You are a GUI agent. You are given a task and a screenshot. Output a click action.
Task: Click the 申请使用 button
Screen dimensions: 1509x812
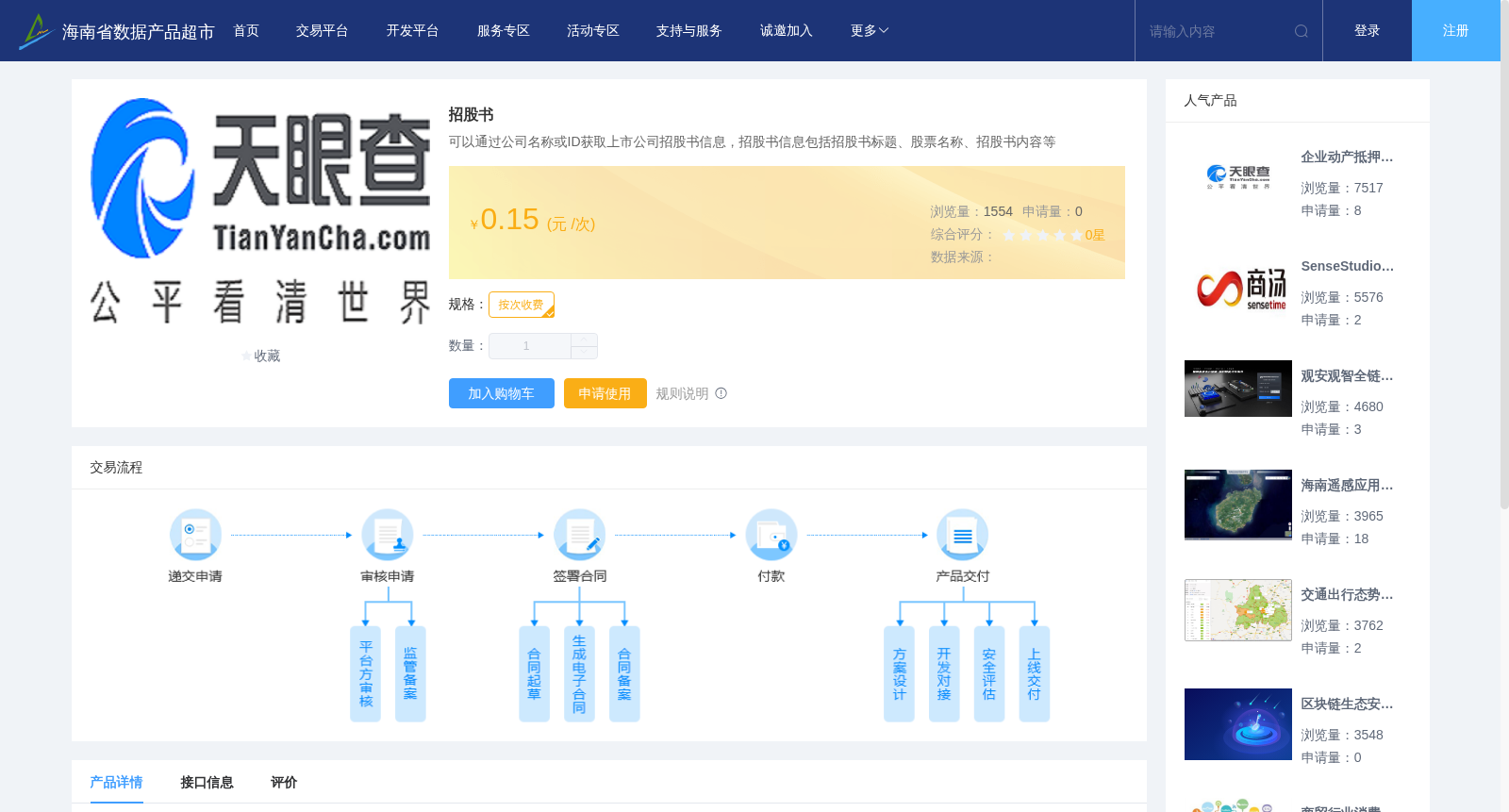[605, 393]
